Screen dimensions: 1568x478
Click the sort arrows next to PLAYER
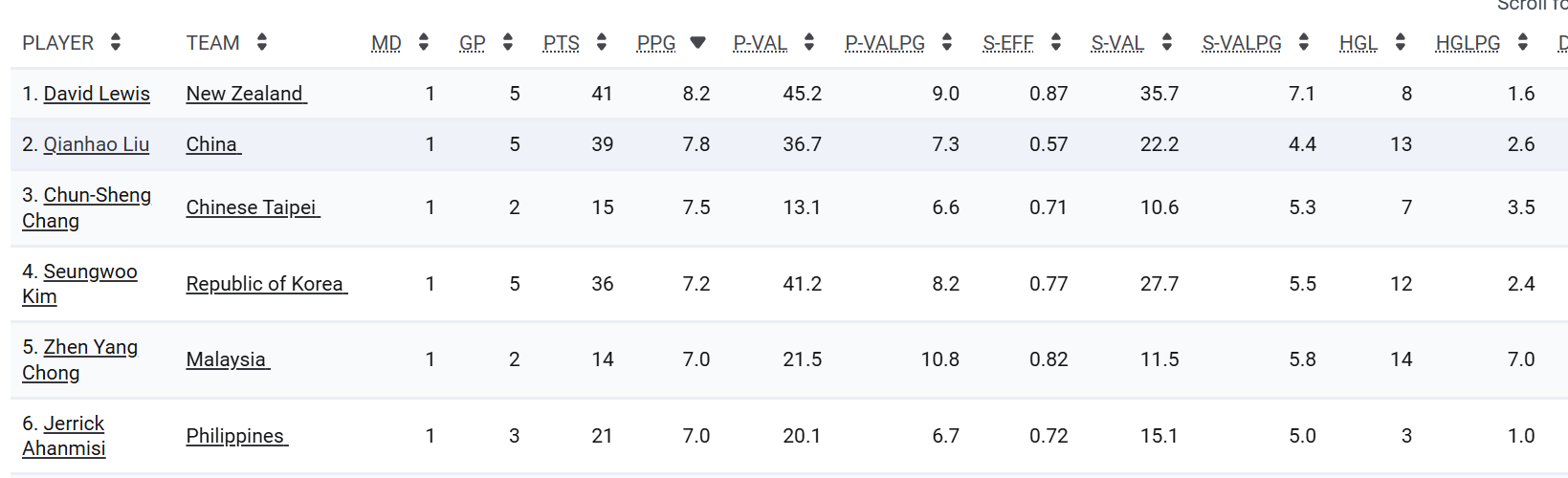coord(116,42)
